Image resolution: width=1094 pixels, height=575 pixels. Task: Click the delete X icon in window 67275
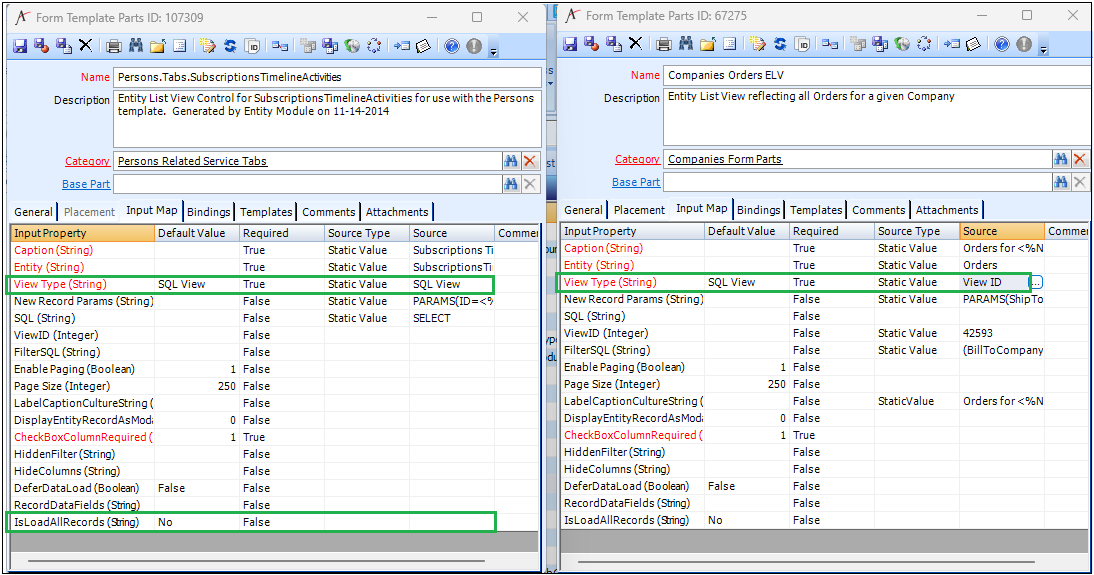point(635,44)
